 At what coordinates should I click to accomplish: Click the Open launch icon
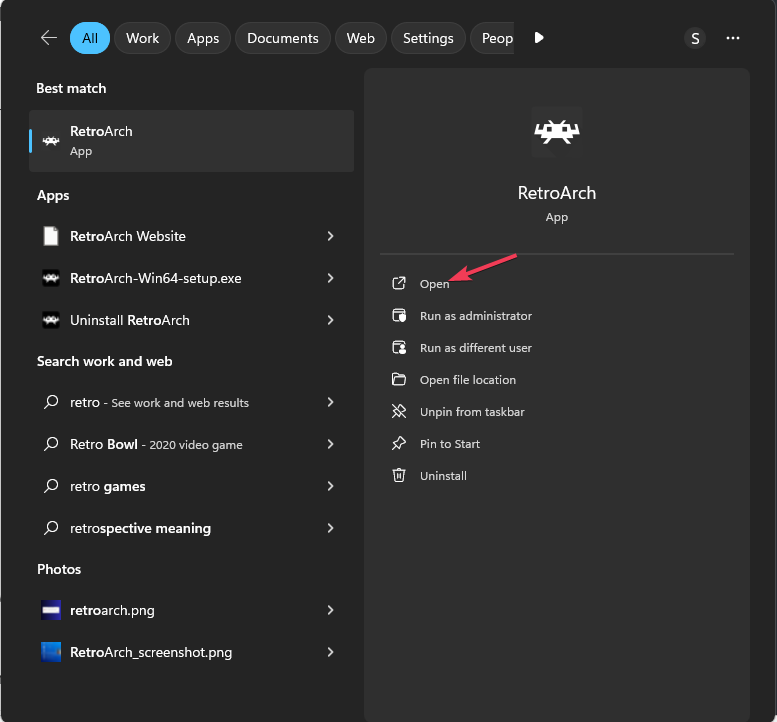click(x=399, y=283)
